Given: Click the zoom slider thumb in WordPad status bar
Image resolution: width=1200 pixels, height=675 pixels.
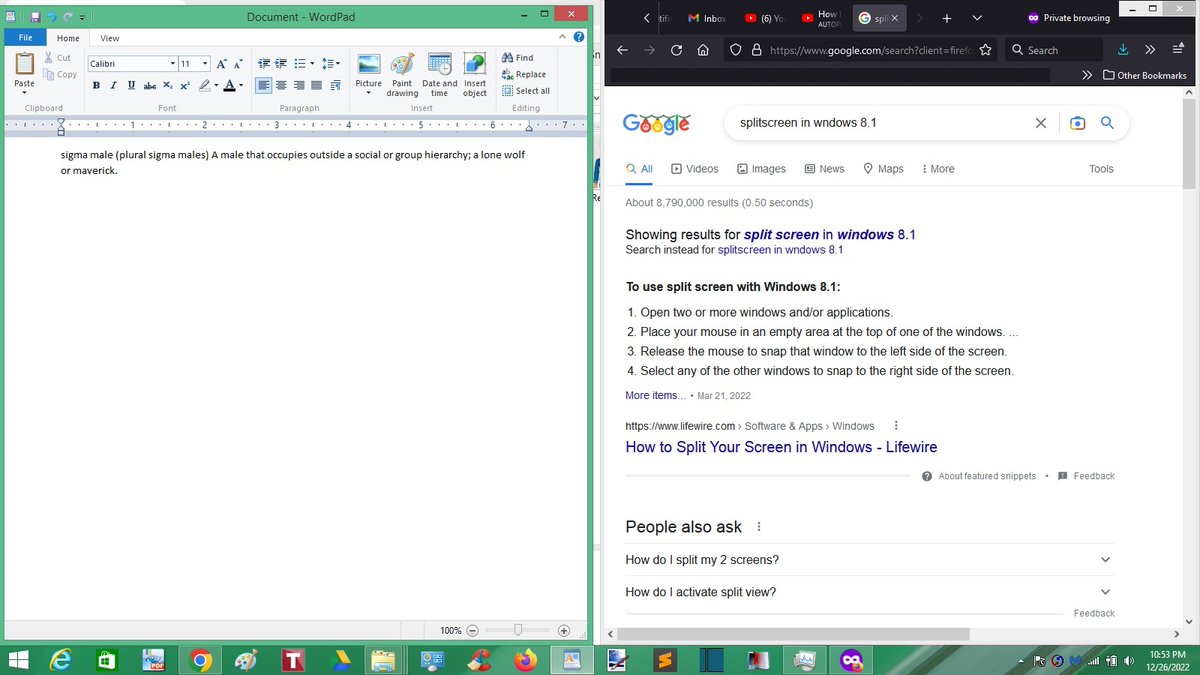Looking at the screenshot, I should 518,630.
